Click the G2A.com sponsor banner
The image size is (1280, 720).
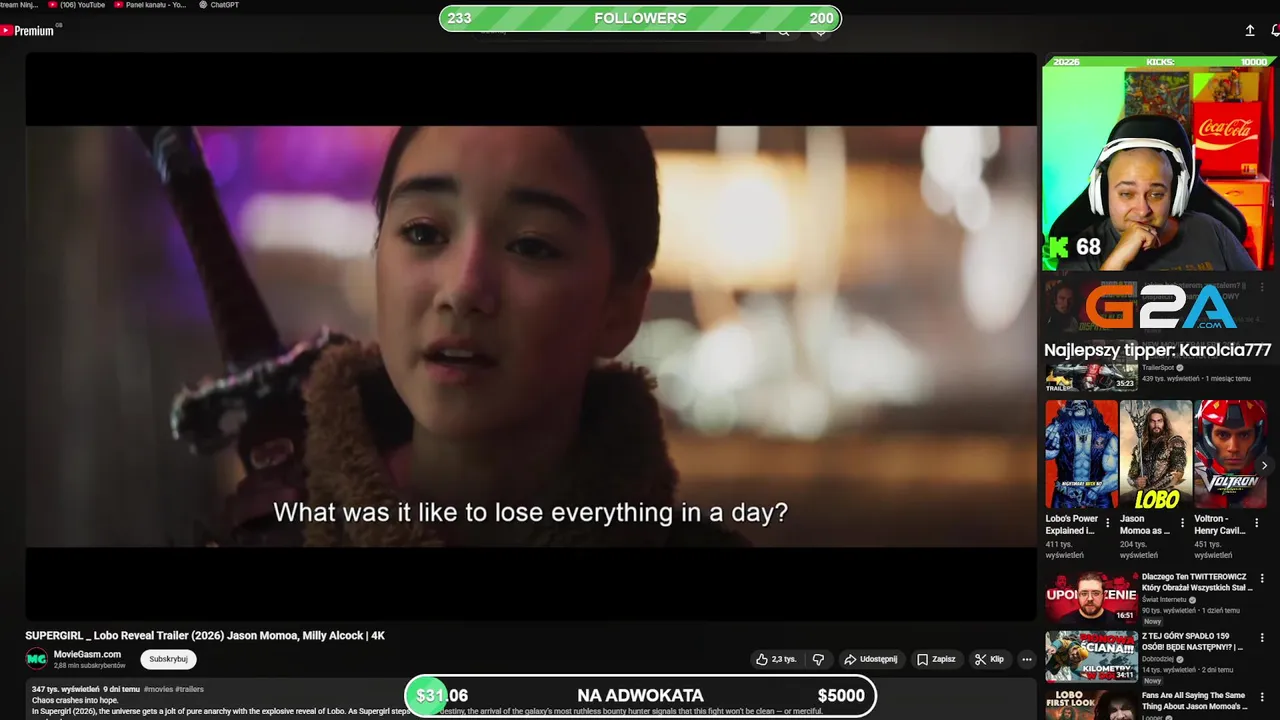(x=1161, y=309)
